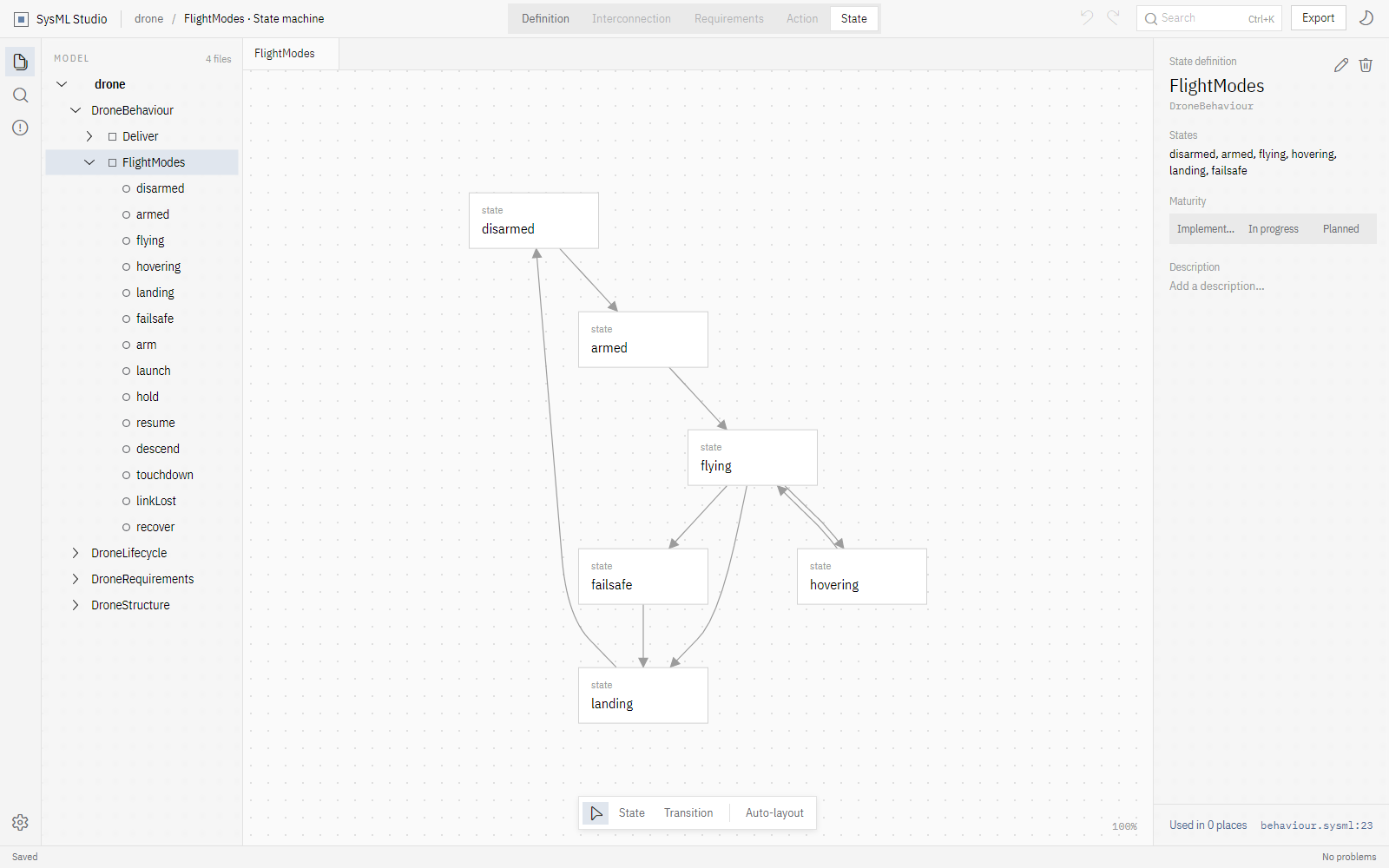Viewport: 1389px width, 868px height.
Task: Open behaviour.sysml:23 source link
Action: pyautogui.click(x=1317, y=825)
